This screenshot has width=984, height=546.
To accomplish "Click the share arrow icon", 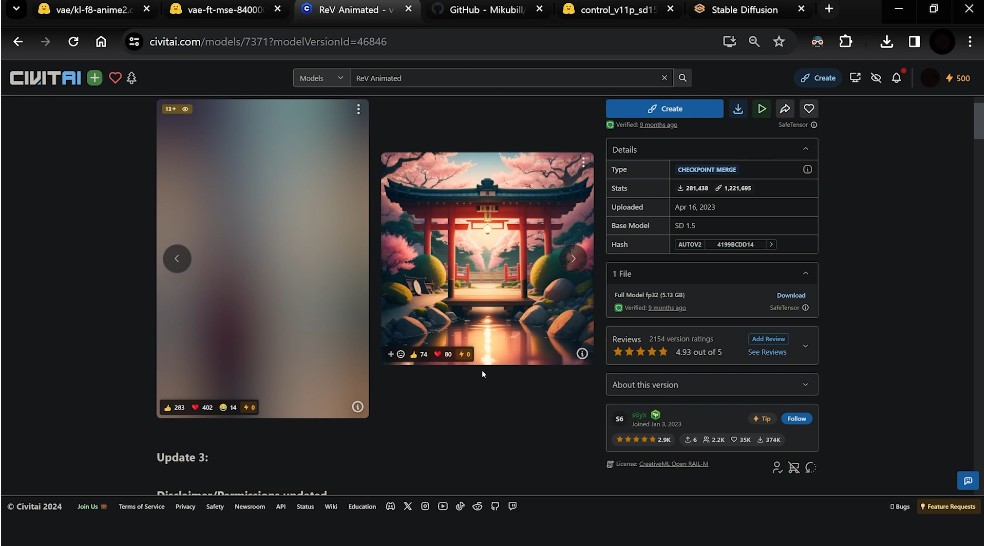I will pyautogui.click(x=785, y=109).
